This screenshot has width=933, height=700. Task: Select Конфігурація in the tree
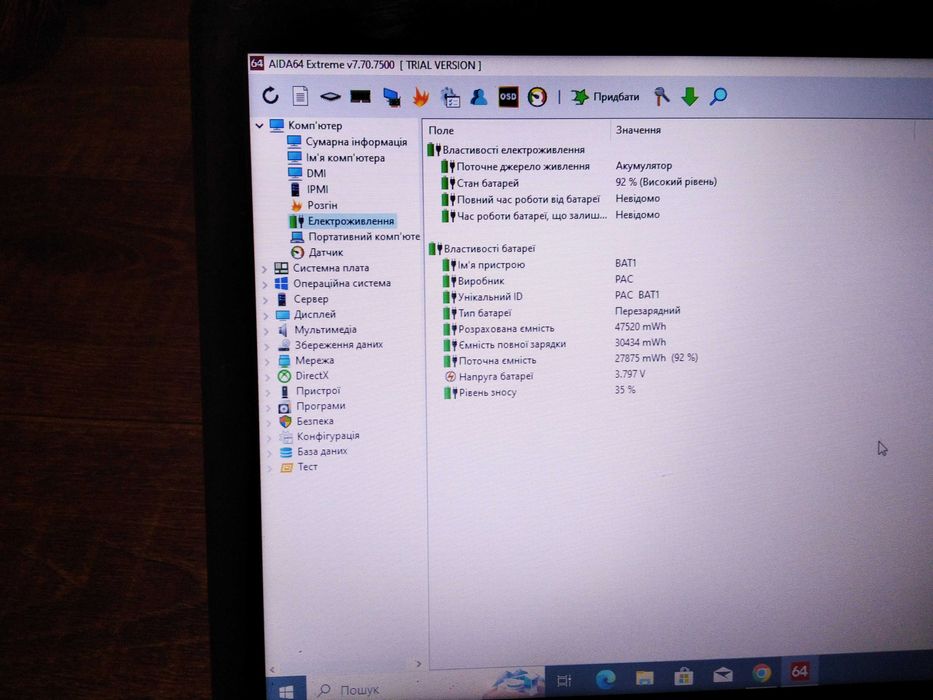click(320, 436)
